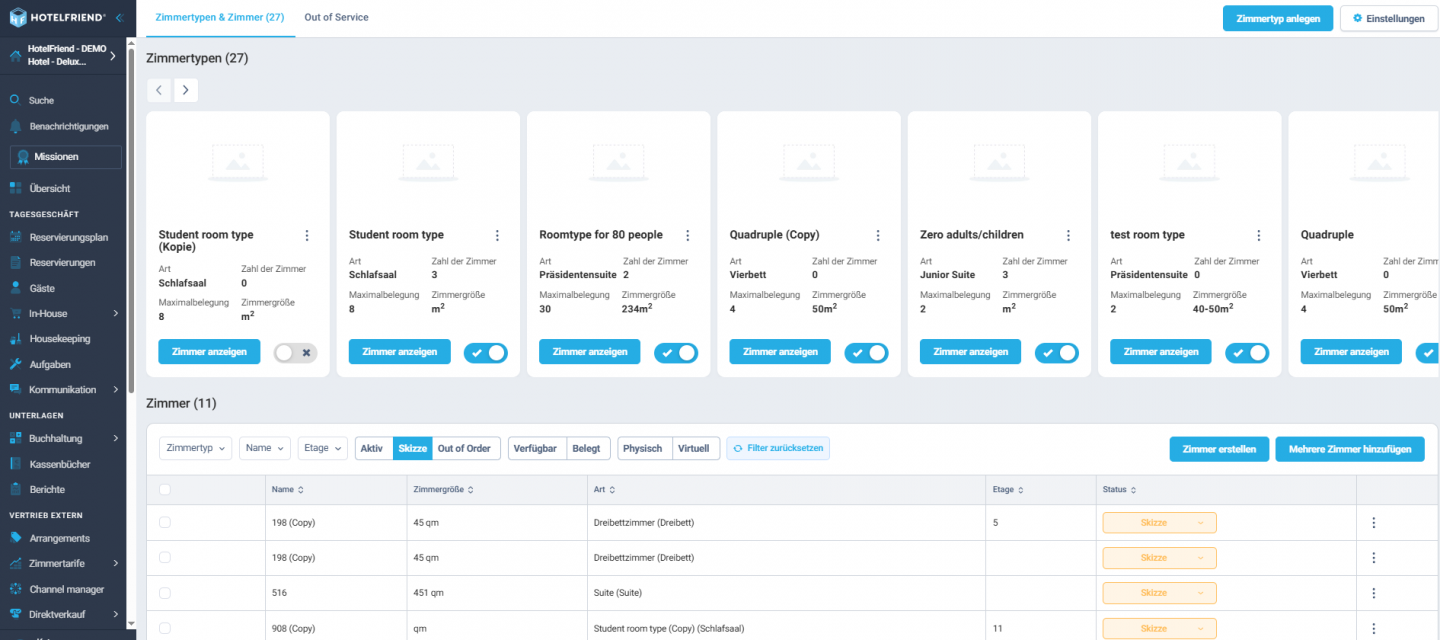This screenshot has height=640, width=1440.
Task: Sort table by Name column
Action: pos(287,489)
